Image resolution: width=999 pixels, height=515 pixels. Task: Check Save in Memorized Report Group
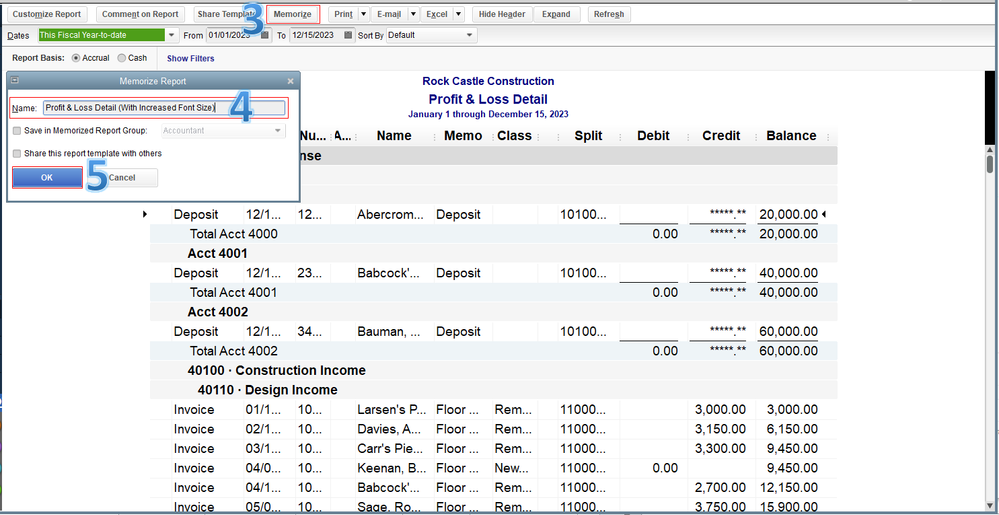coord(17,131)
